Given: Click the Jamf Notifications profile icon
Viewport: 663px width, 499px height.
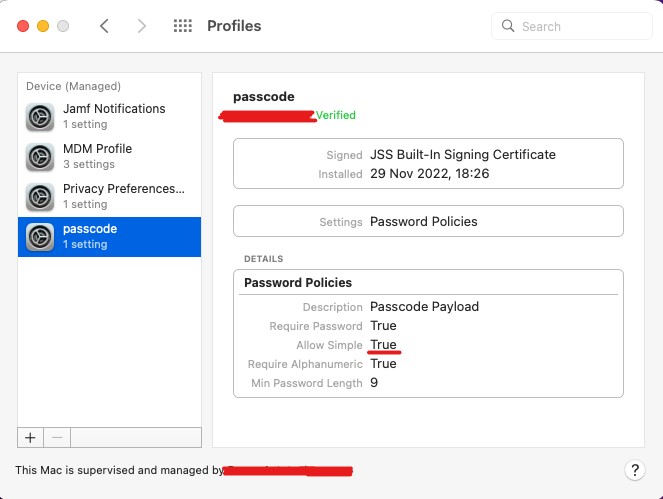Looking at the screenshot, I should (40, 117).
